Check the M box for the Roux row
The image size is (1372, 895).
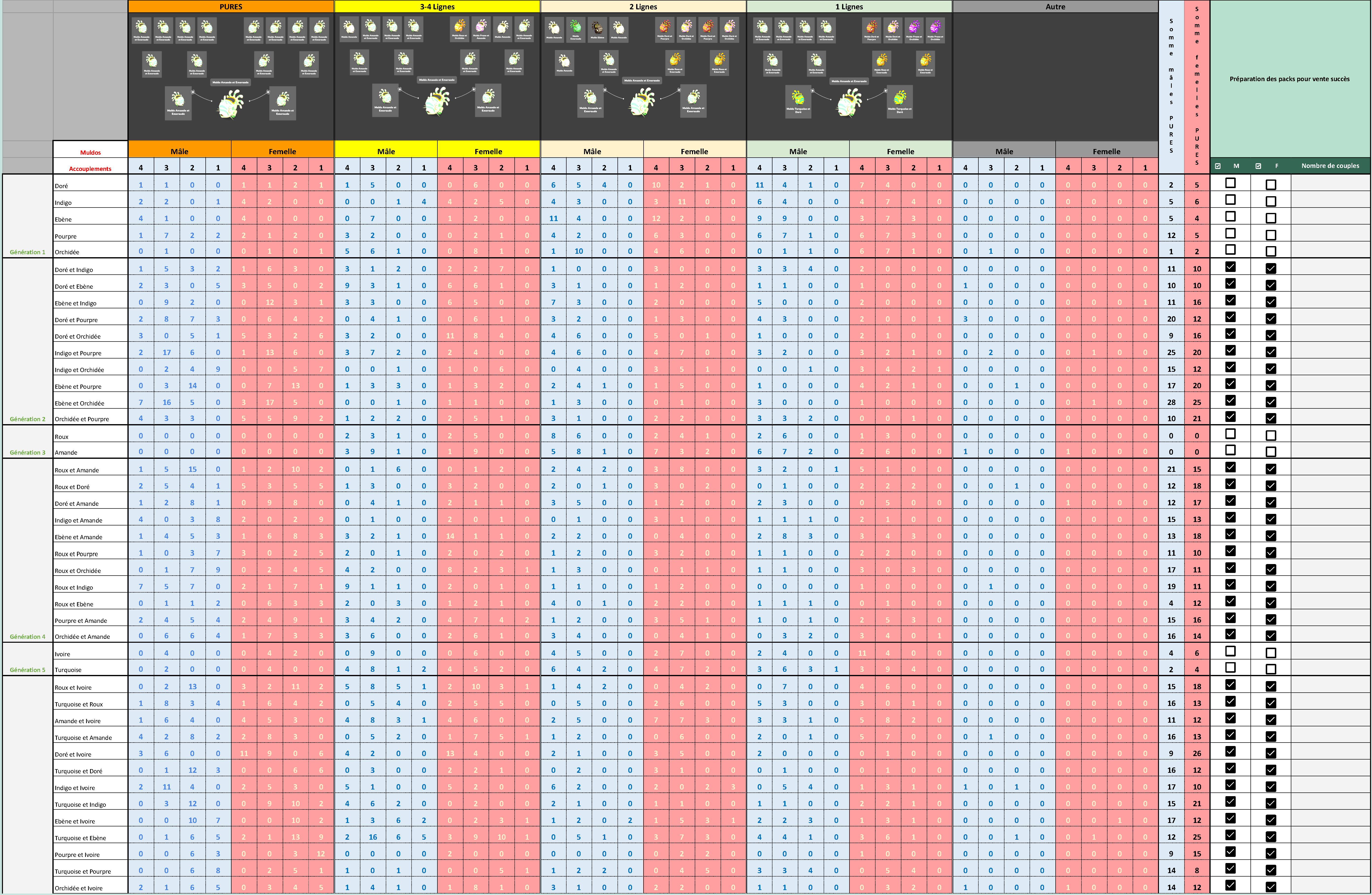pyautogui.click(x=1230, y=434)
